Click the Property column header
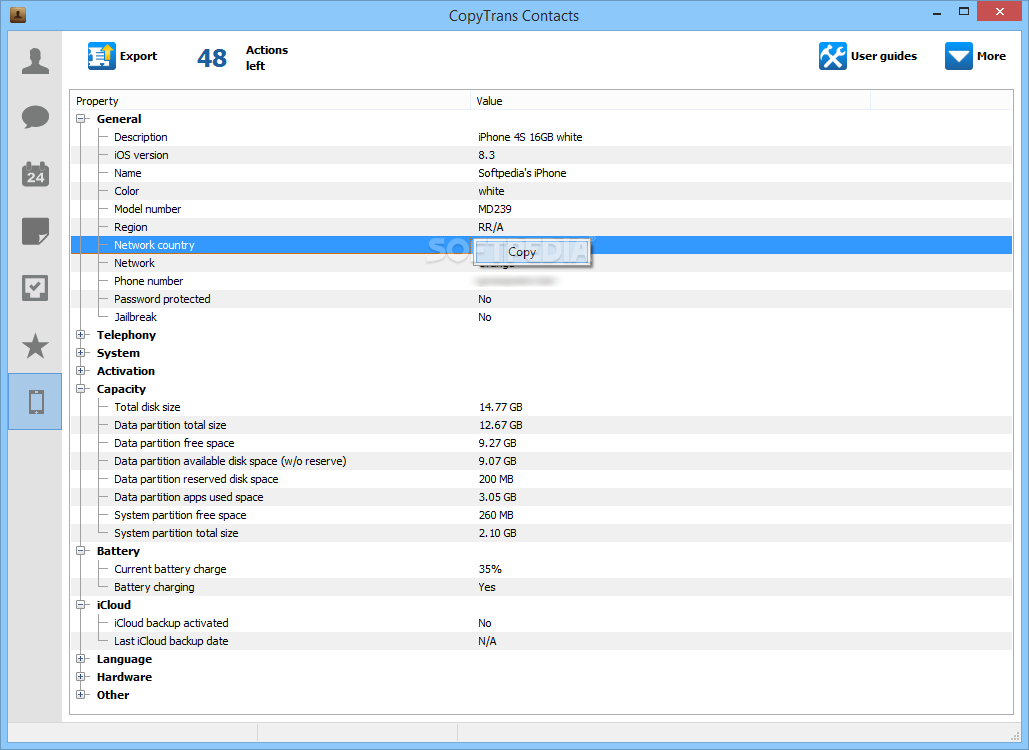 point(270,101)
